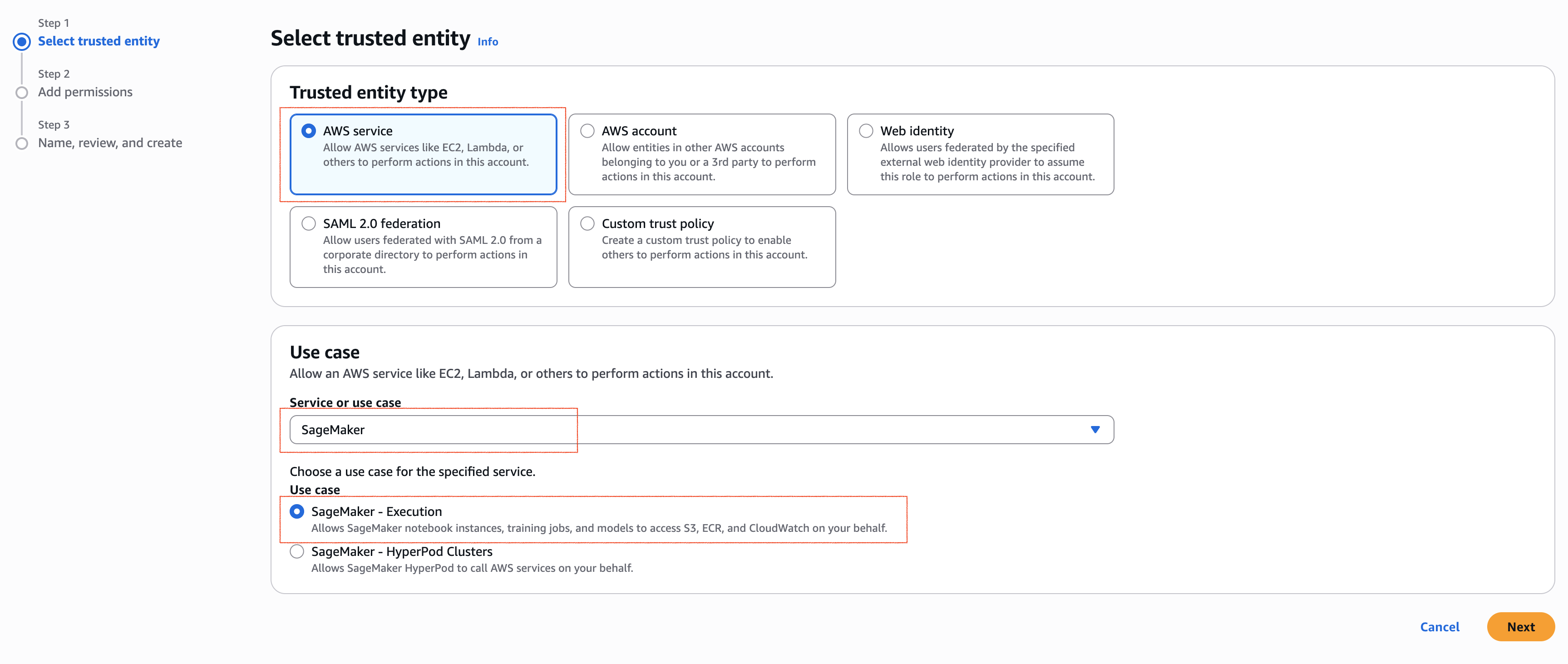Open the Service or use case dropdown
The image size is (1568, 664).
(702, 430)
